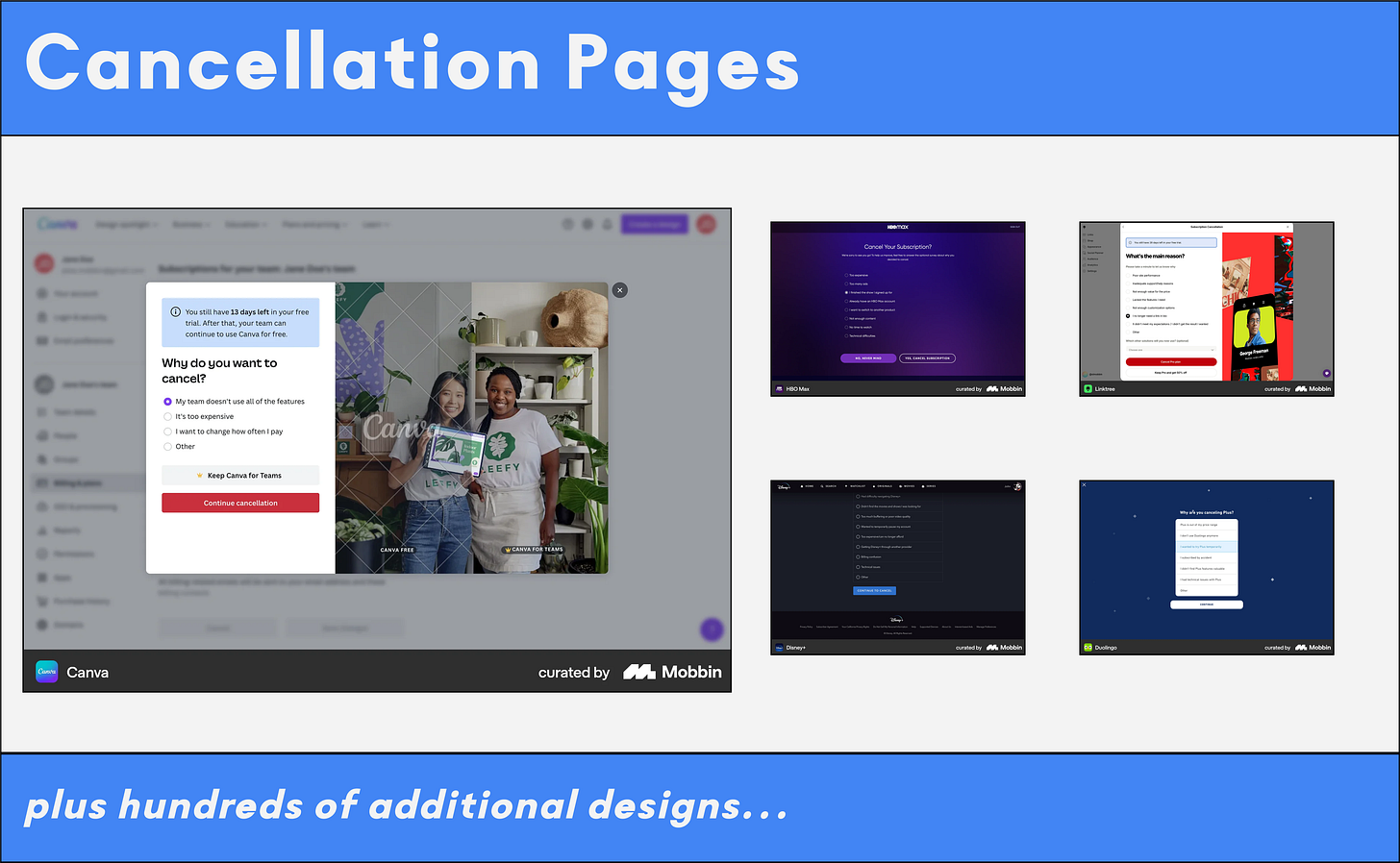The width and height of the screenshot is (1400, 863).
Task: Click the info icon in the trial notice
Action: [x=175, y=311]
